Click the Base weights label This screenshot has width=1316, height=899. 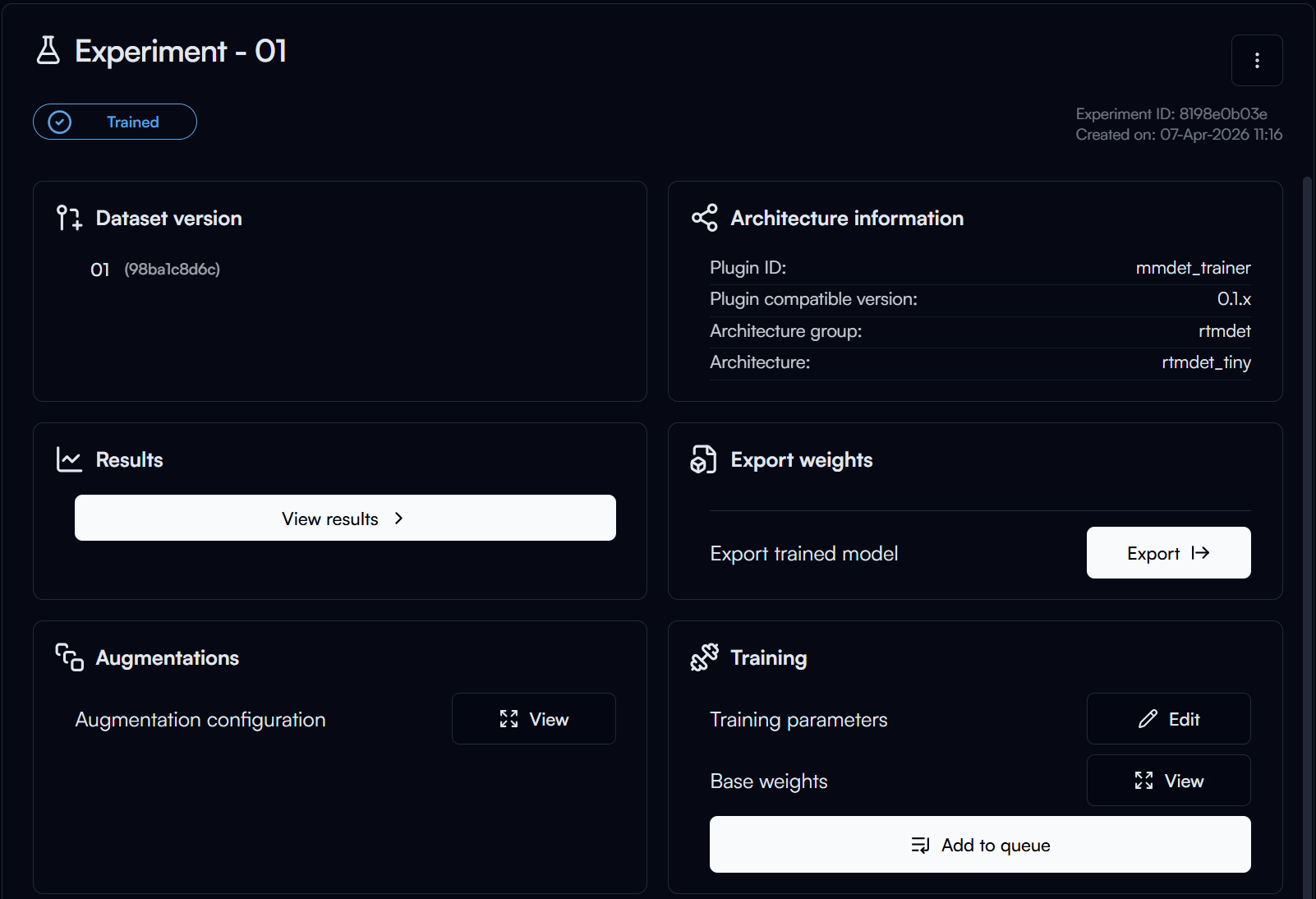pyautogui.click(x=768, y=781)
